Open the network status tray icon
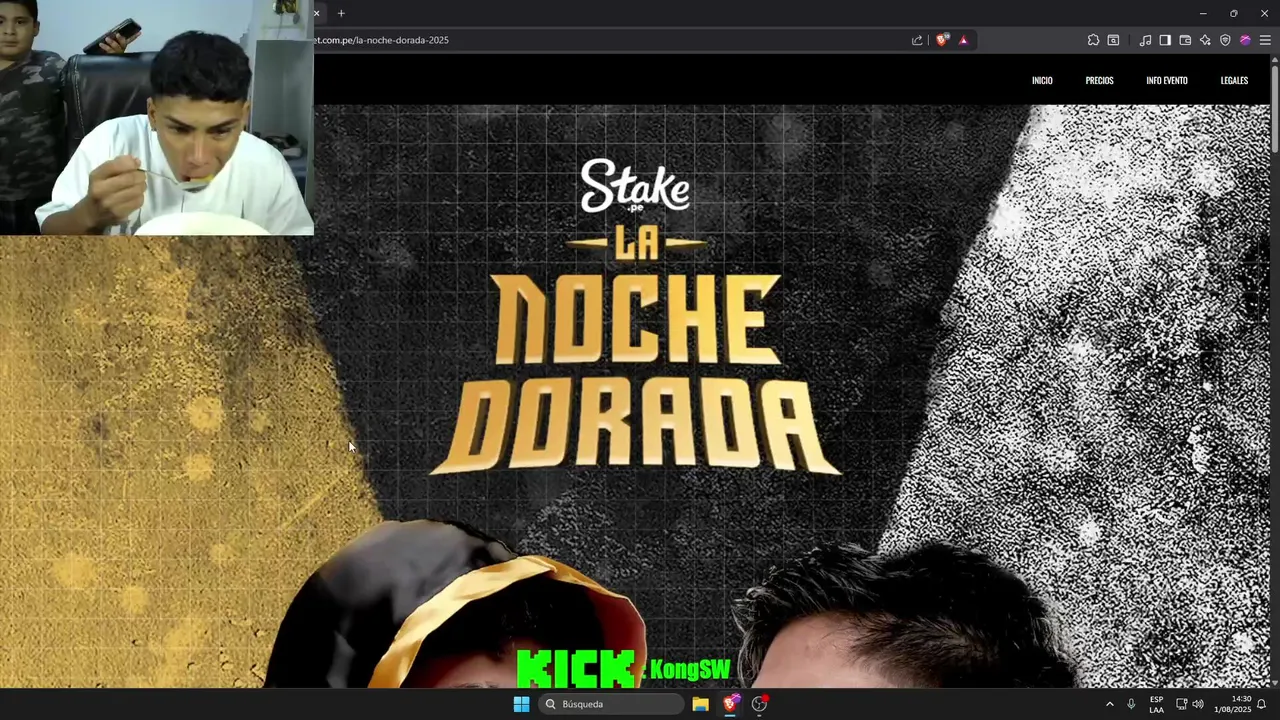The height and width of the screenshot is (720, 1280). coord(1181,704)
